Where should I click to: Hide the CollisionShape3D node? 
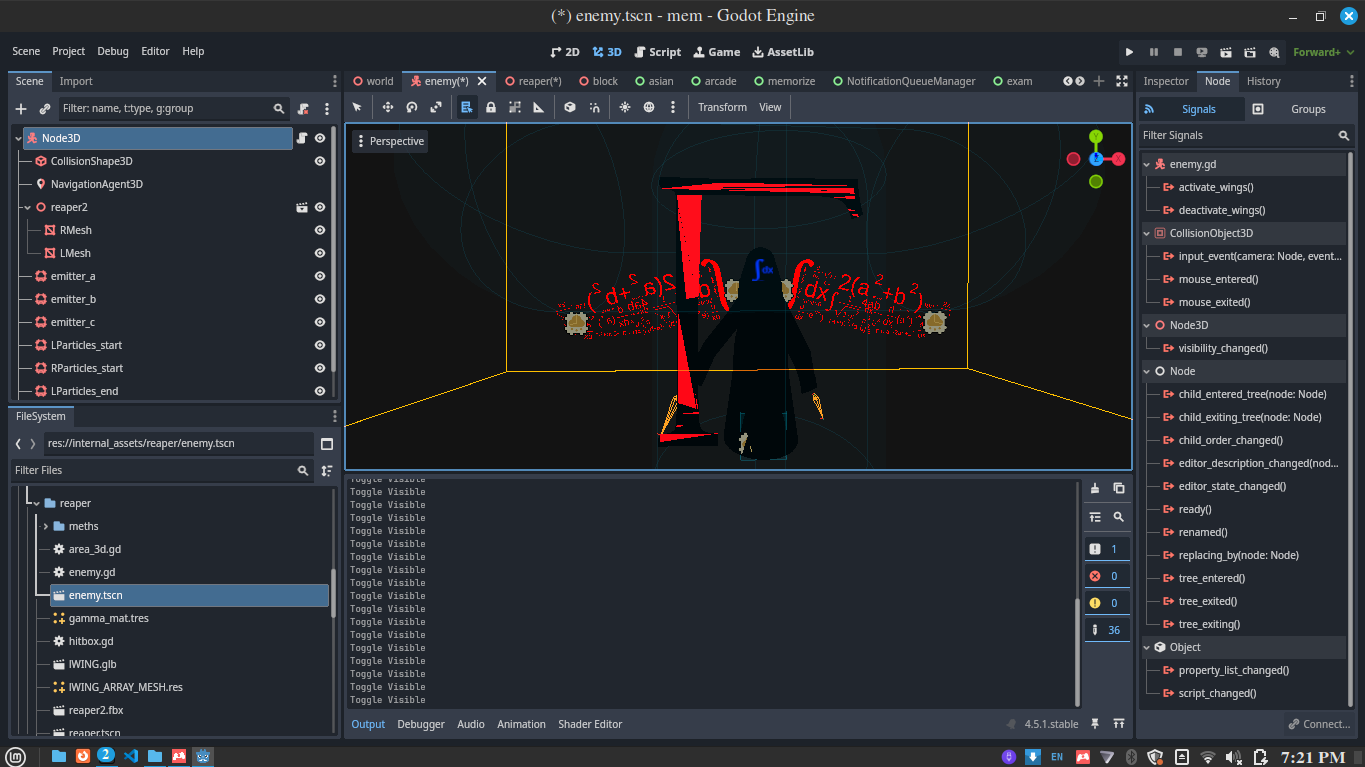[320, 161]
